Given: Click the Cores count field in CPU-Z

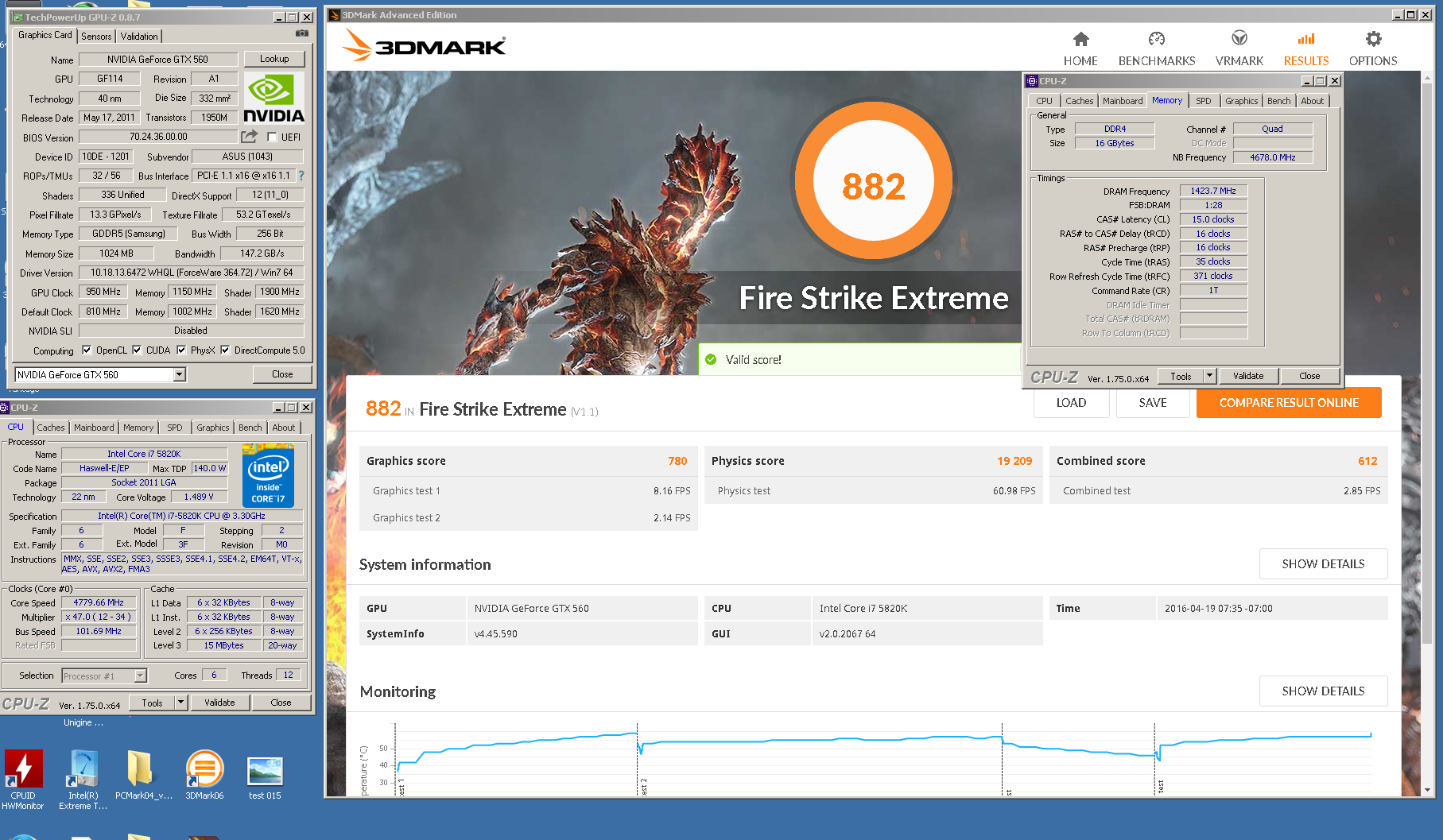Looking at the screenshot, I should click(213, 675).
